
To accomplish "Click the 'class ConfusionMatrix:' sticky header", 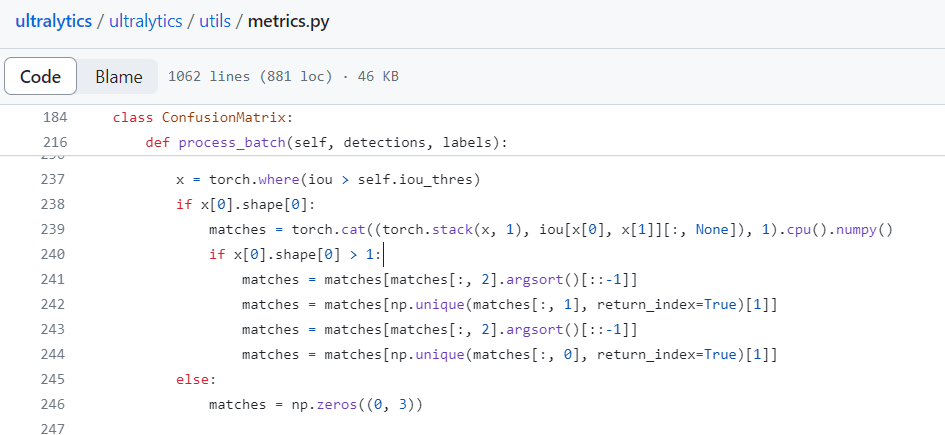I will coord(202,117).
